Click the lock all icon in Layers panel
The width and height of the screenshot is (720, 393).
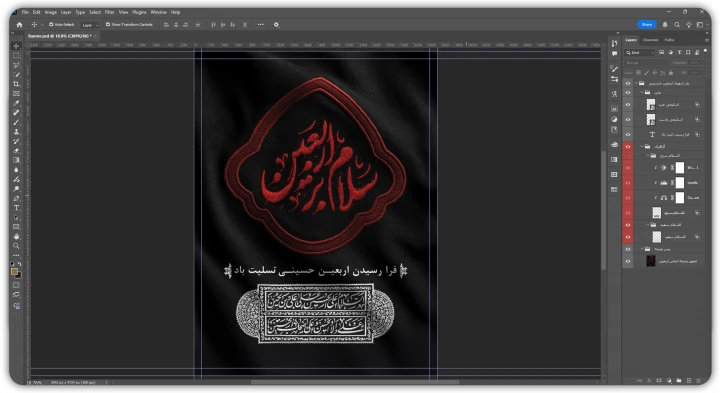point(671,73)
